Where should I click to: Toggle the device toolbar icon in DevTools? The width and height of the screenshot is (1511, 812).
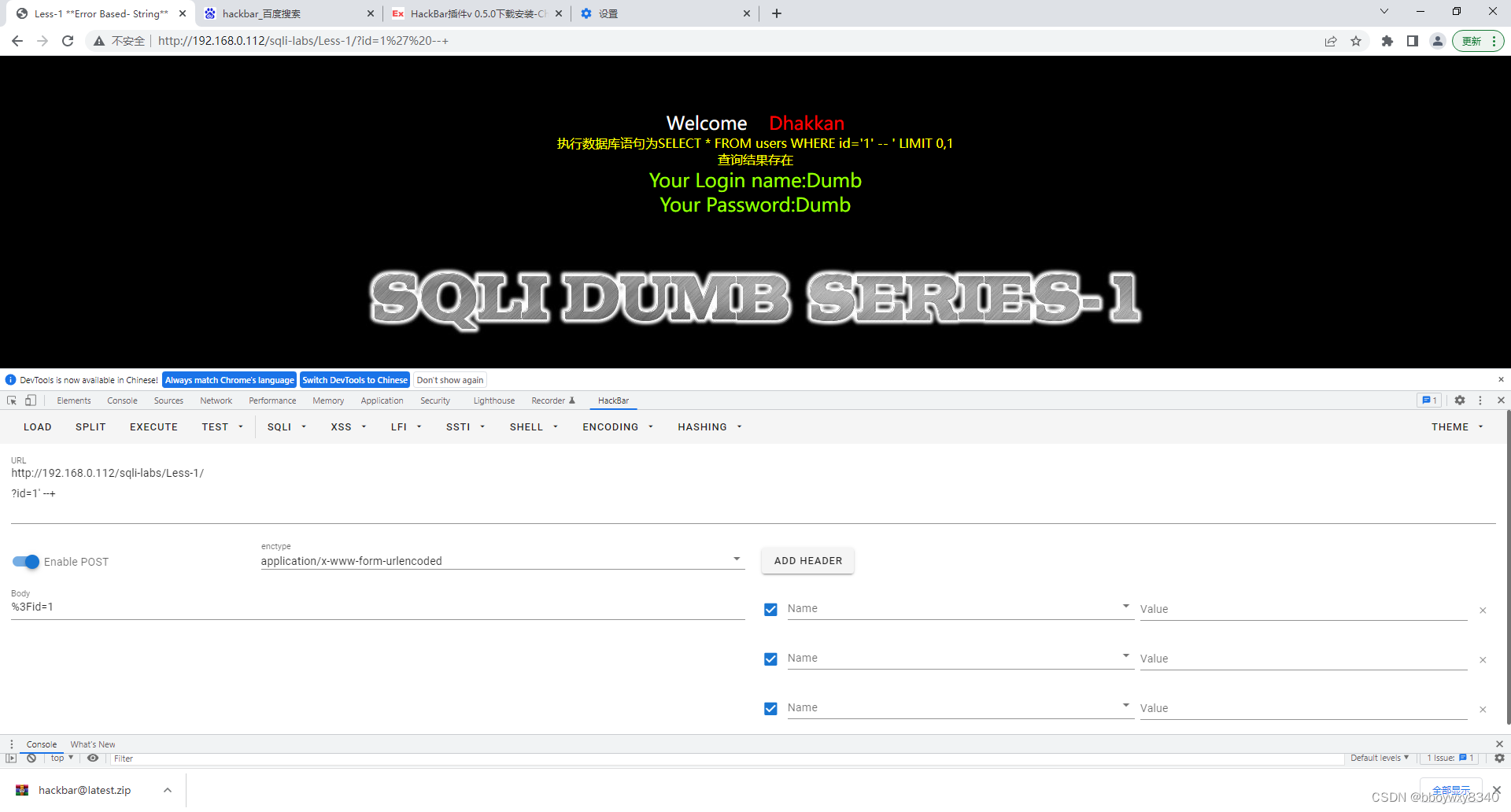[30, 400]
